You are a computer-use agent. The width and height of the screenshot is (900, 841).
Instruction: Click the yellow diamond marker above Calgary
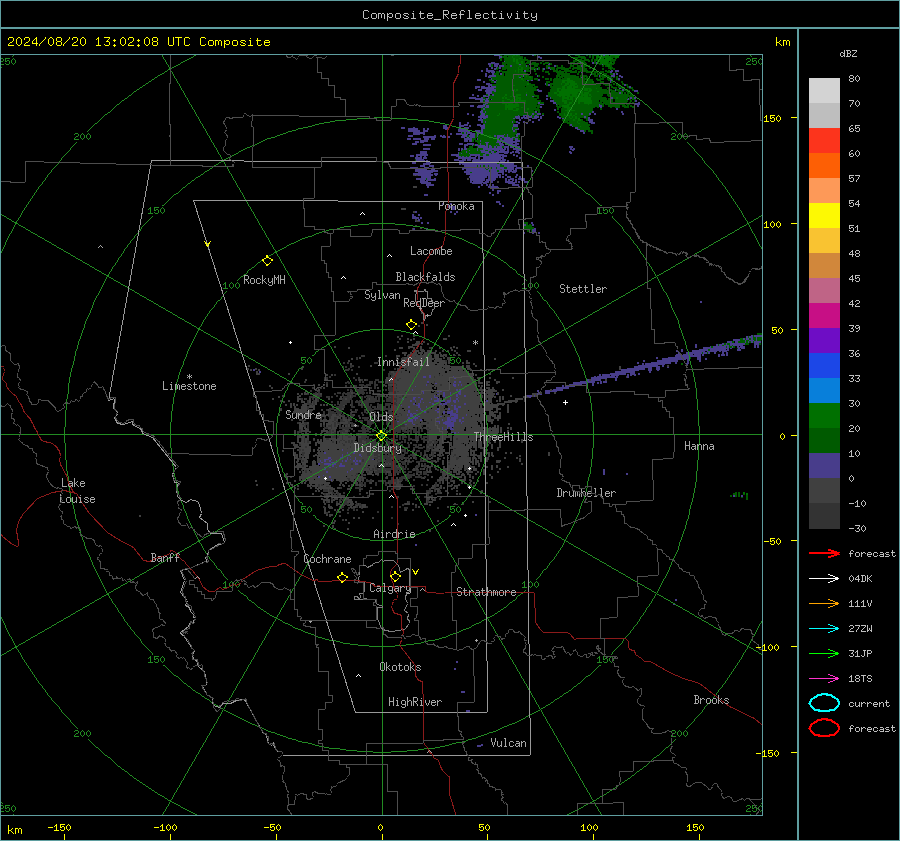point(395,576)
